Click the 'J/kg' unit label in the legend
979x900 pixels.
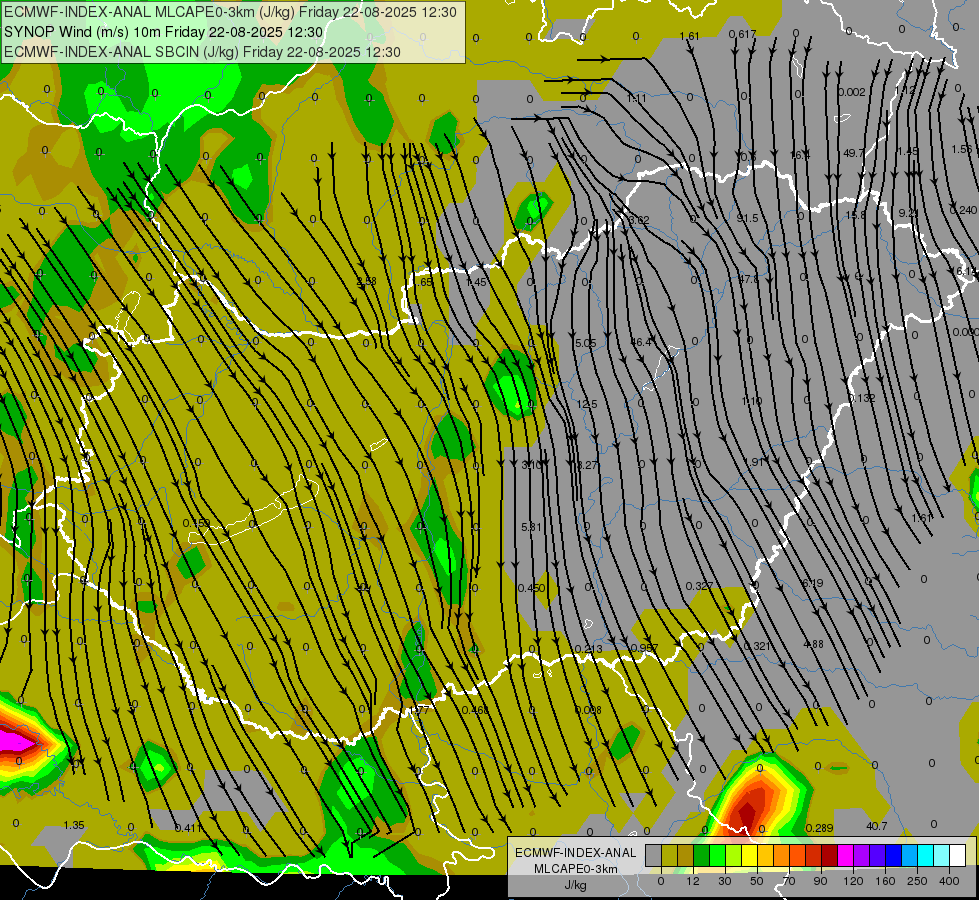coord(576,885)
